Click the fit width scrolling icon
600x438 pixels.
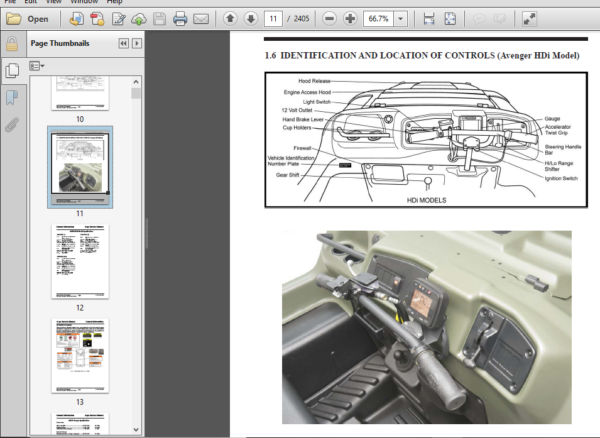(x=429, y=18)
